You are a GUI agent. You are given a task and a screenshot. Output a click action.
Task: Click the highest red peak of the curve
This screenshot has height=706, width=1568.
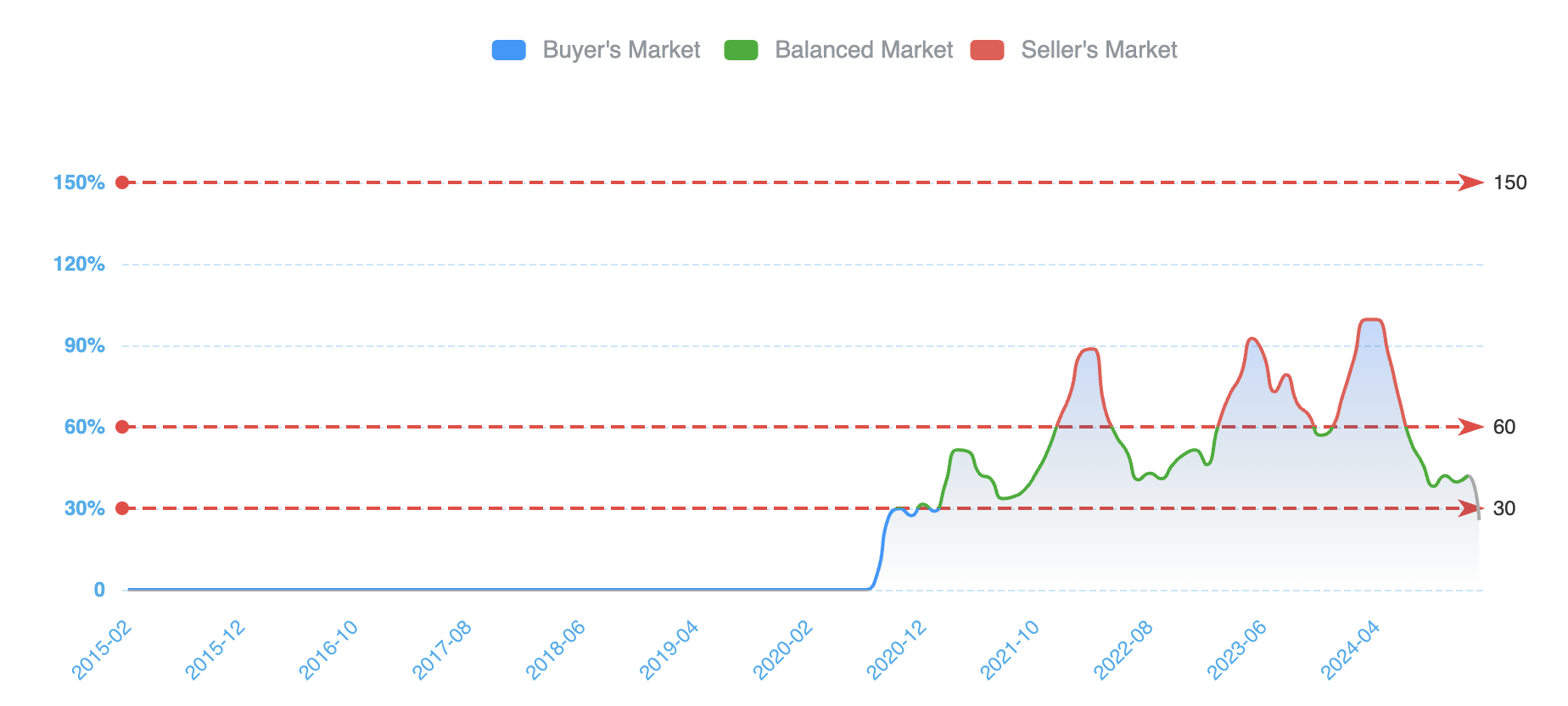[1371, 320]
